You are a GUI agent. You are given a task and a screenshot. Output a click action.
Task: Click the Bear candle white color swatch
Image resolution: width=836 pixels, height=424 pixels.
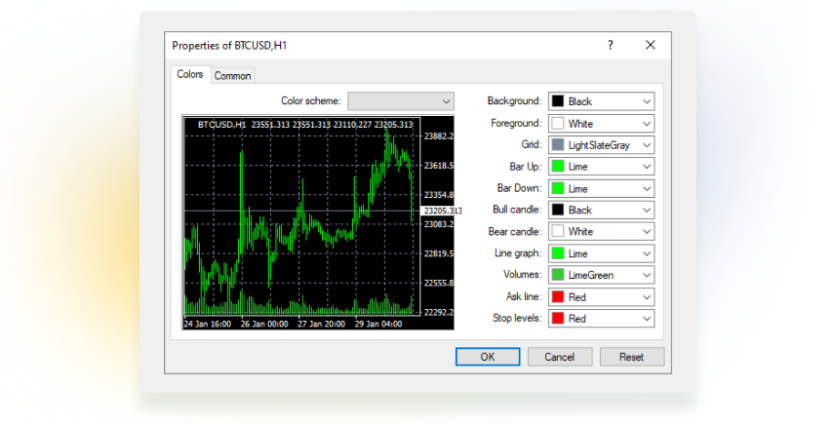tap(557, 231)
